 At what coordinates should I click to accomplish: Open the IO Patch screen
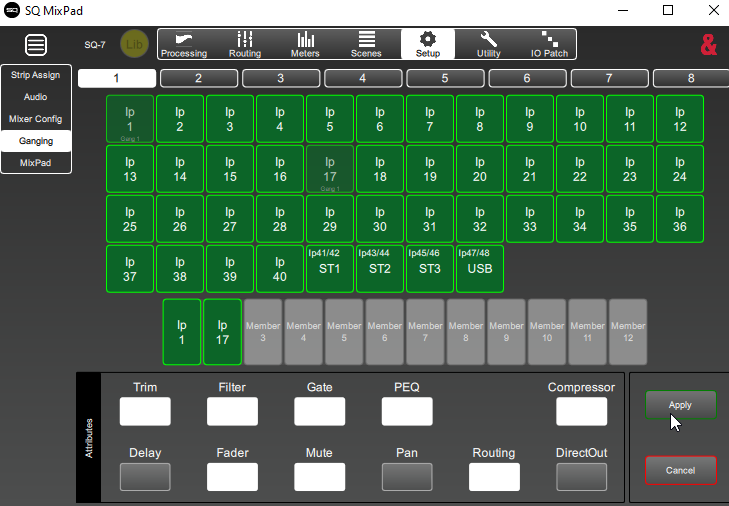[550, 45]
